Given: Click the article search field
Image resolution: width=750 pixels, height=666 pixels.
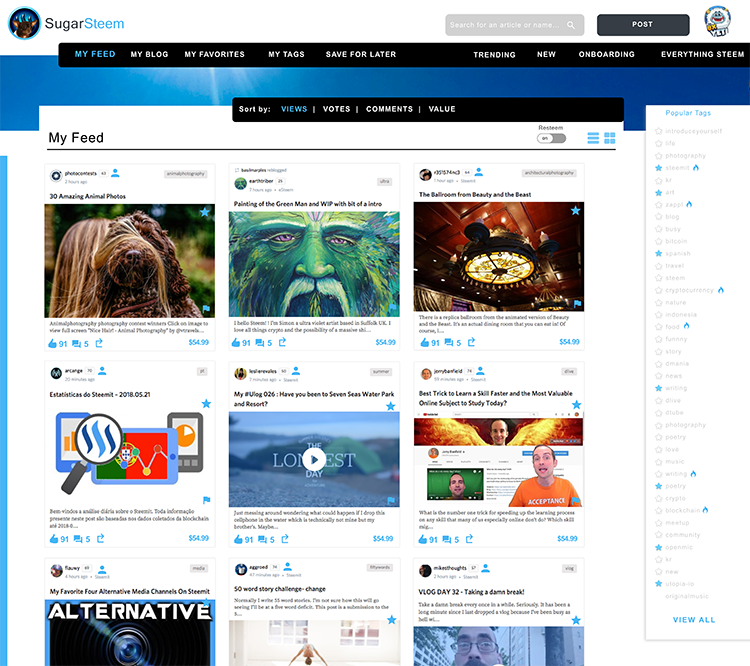Looking at the screenshot, I should pos(514,25).
